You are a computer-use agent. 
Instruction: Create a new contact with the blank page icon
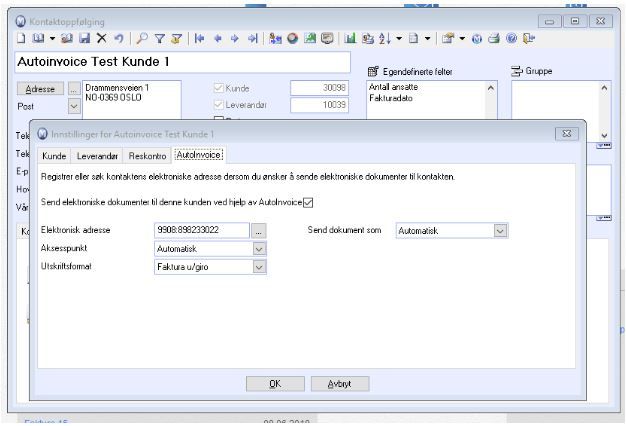pos(21,38)
